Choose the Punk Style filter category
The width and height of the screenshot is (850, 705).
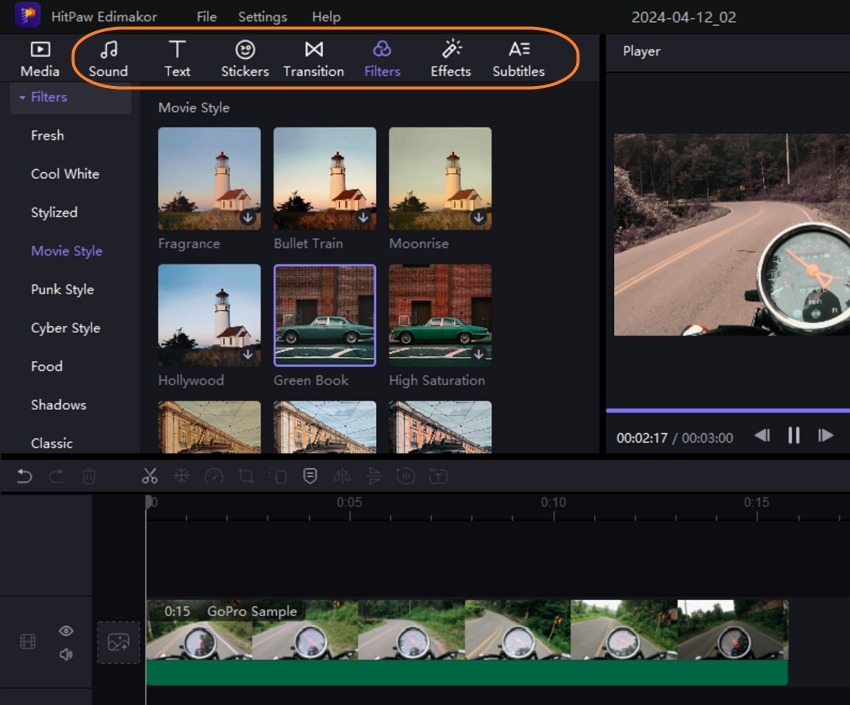[x=62, y=290]
